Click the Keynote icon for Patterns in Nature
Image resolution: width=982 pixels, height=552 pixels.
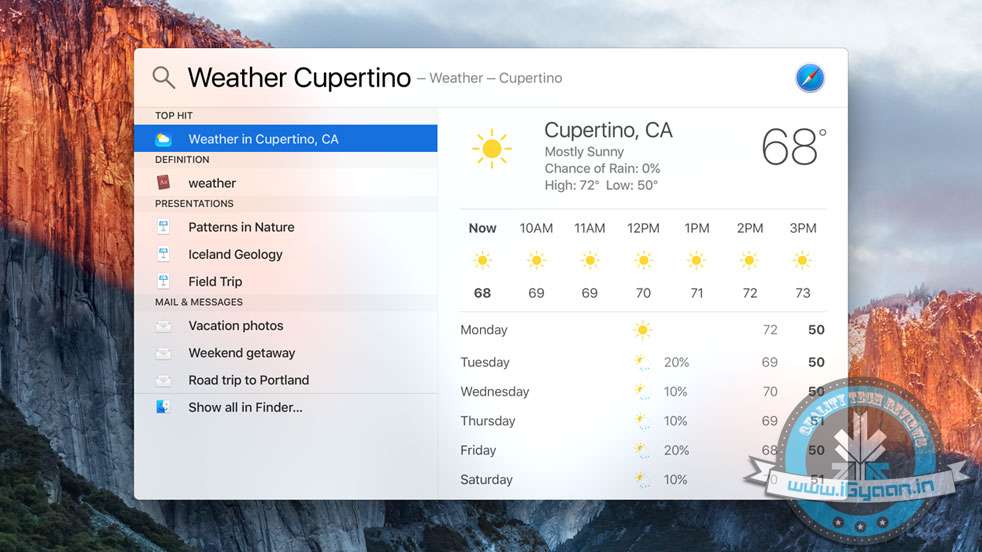tap(164, 227)
